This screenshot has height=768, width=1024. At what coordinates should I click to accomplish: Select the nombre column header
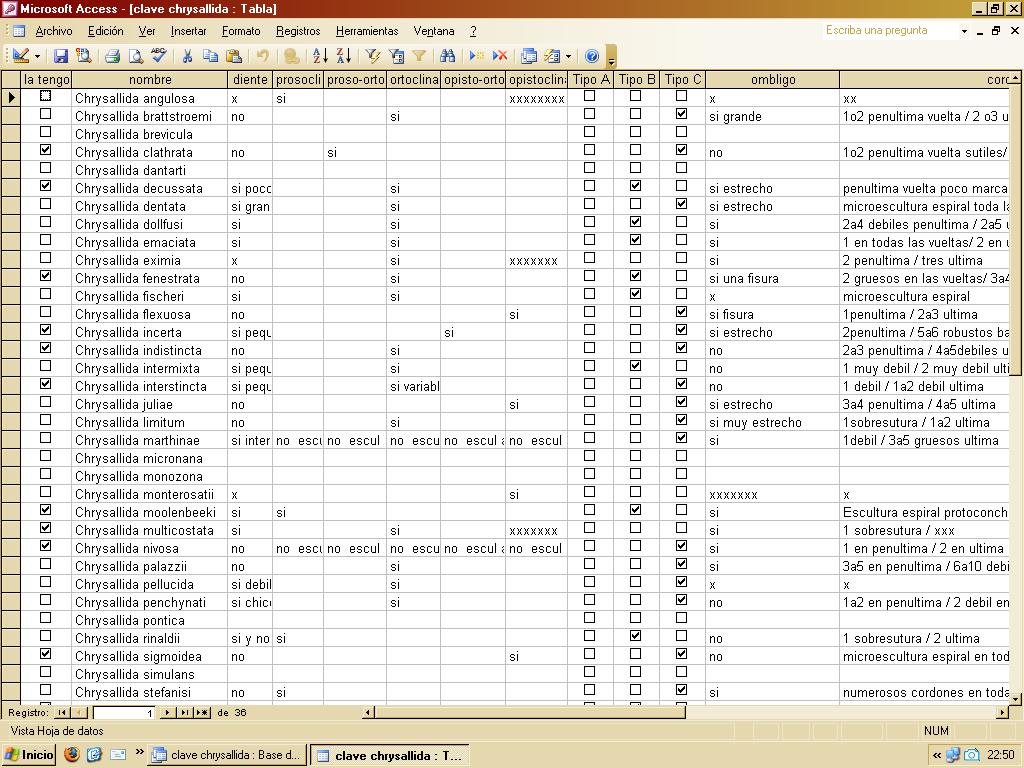(150, 80)
